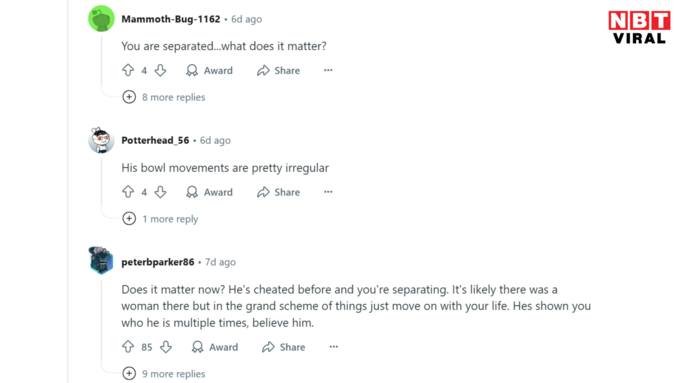Downvote Potterhead_56's comment

[160, 192]
